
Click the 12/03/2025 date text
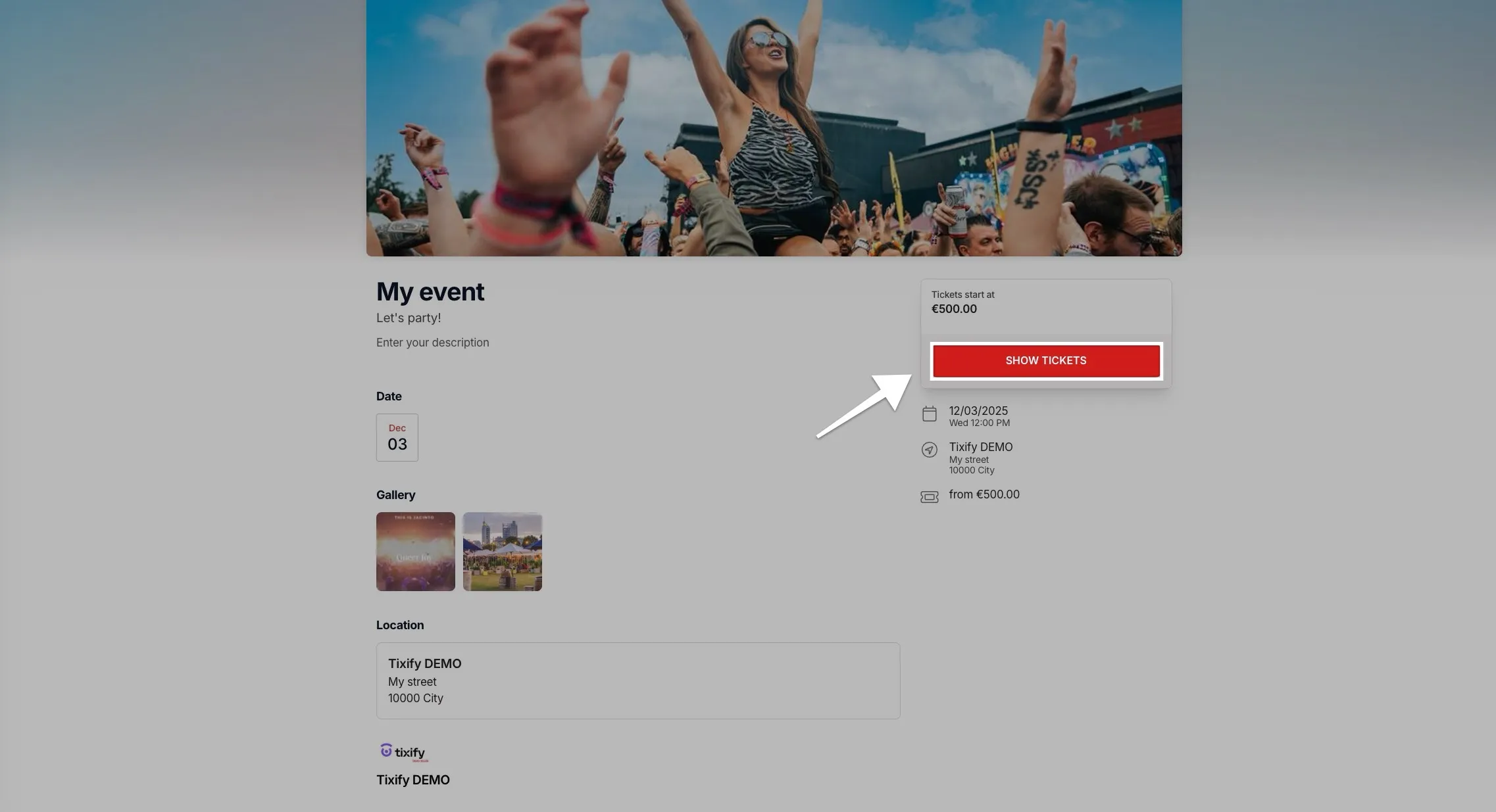978,411
